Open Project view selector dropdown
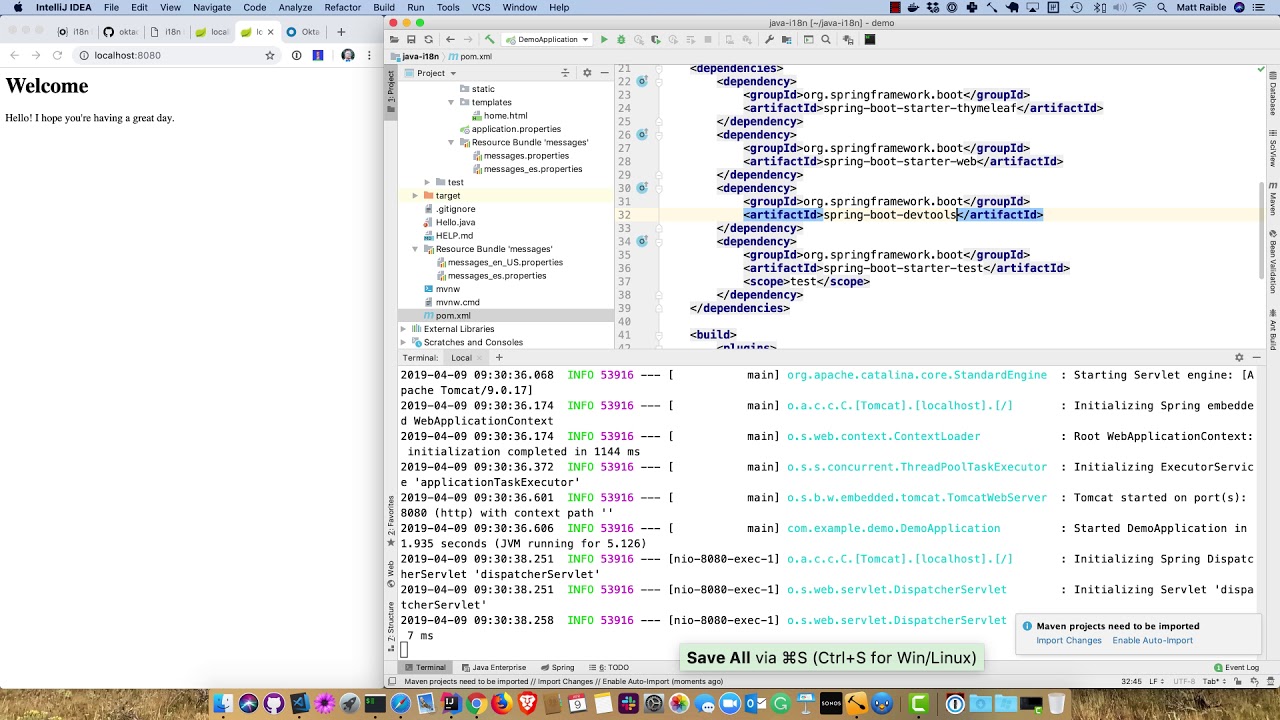1280x720 pixels. pos(436,73)
